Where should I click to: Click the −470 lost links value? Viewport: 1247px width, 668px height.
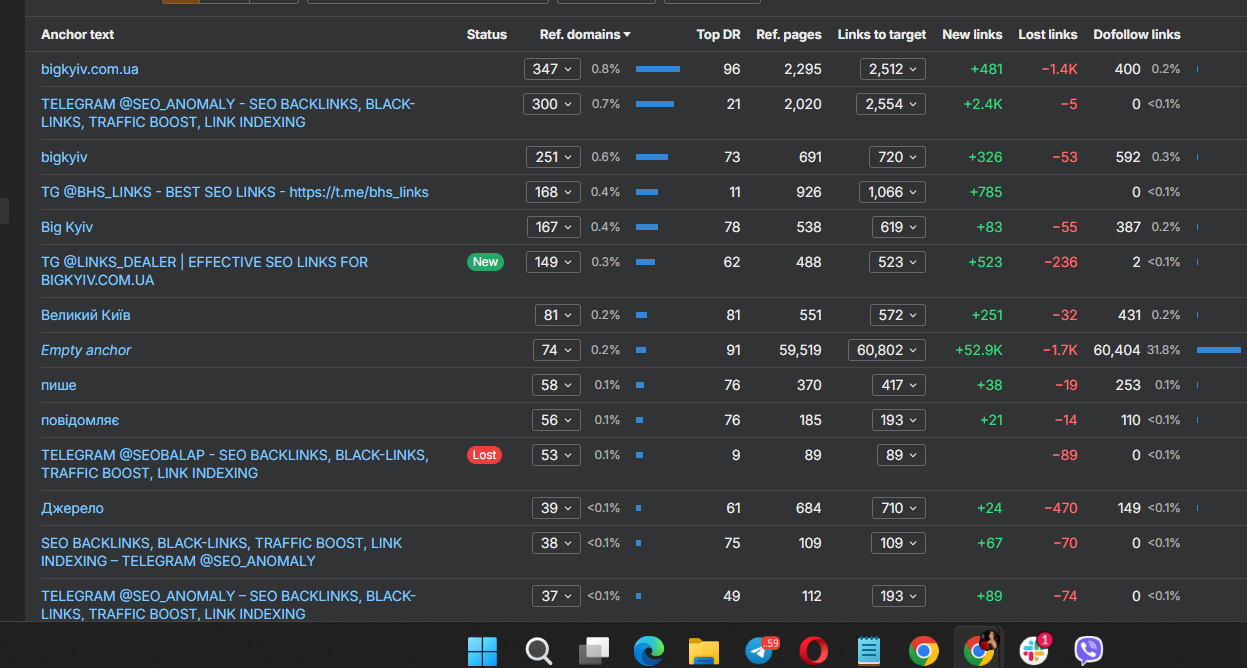(1060, 508)
